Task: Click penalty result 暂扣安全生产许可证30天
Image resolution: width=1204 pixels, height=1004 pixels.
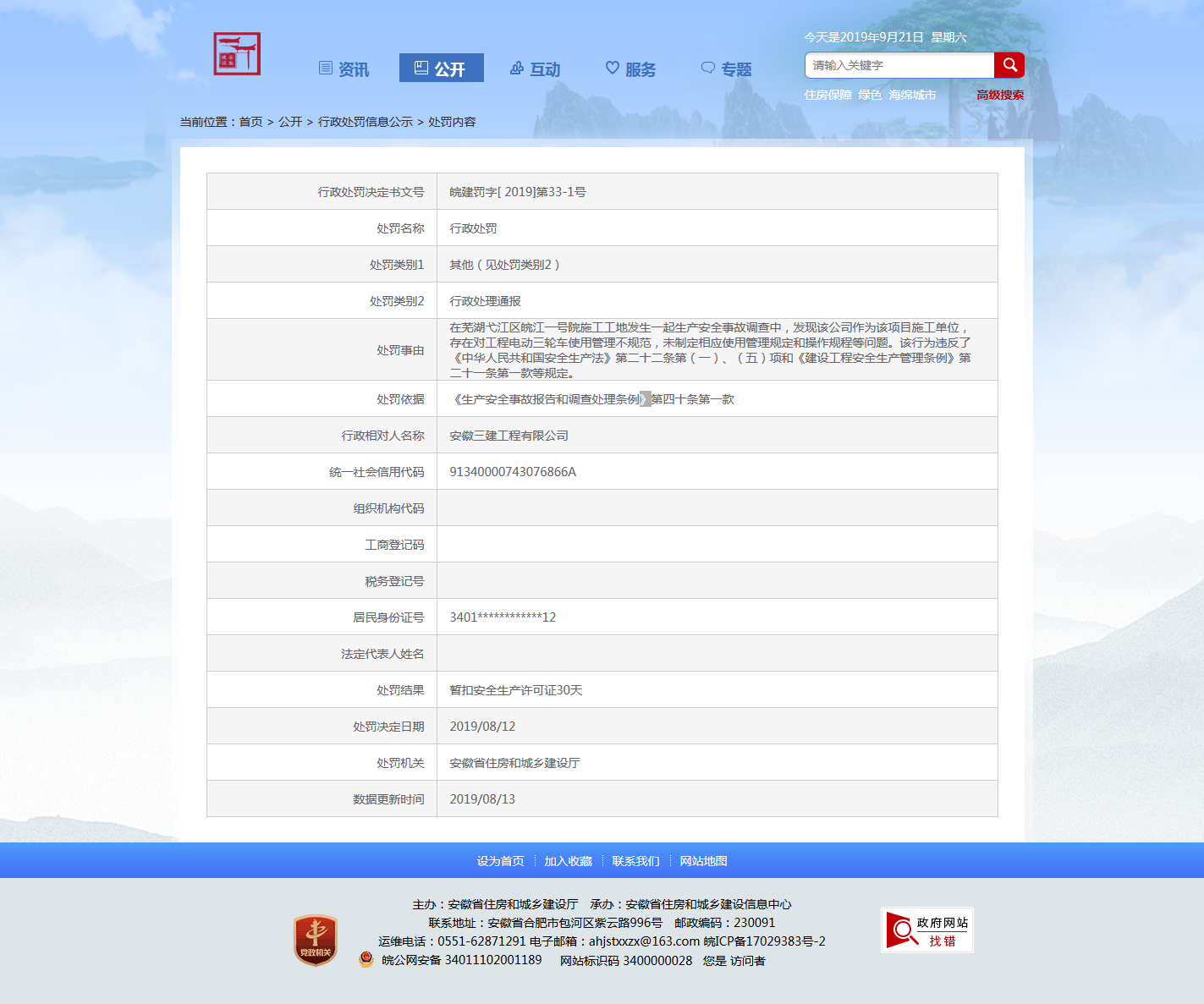Action: tap(516, 690)
